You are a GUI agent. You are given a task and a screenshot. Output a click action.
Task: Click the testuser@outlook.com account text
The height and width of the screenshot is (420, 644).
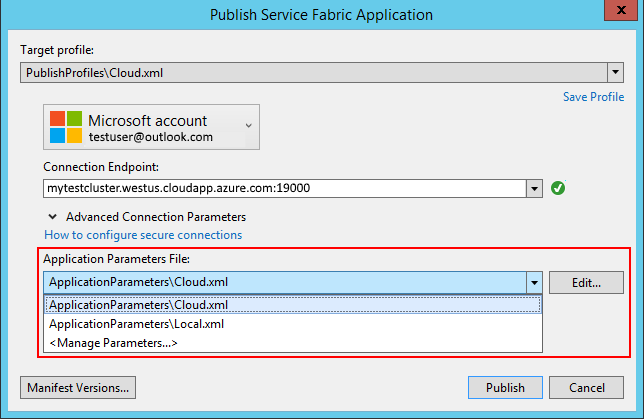click(x=151, y=137)
